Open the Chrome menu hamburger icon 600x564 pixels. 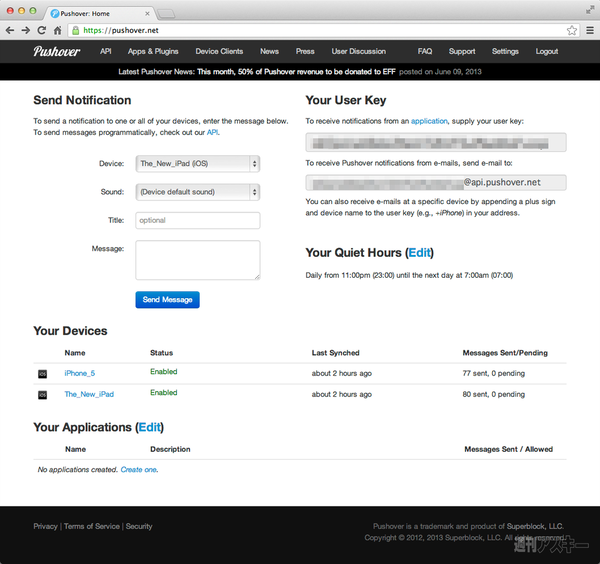point(590,30)
